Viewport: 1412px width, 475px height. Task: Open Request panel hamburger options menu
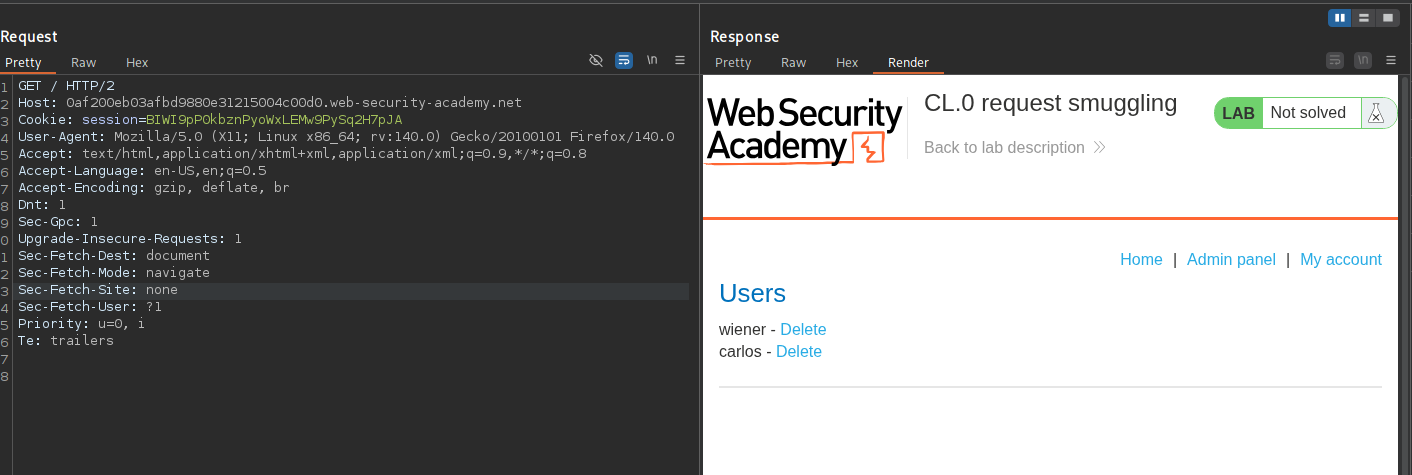(680, 61)
